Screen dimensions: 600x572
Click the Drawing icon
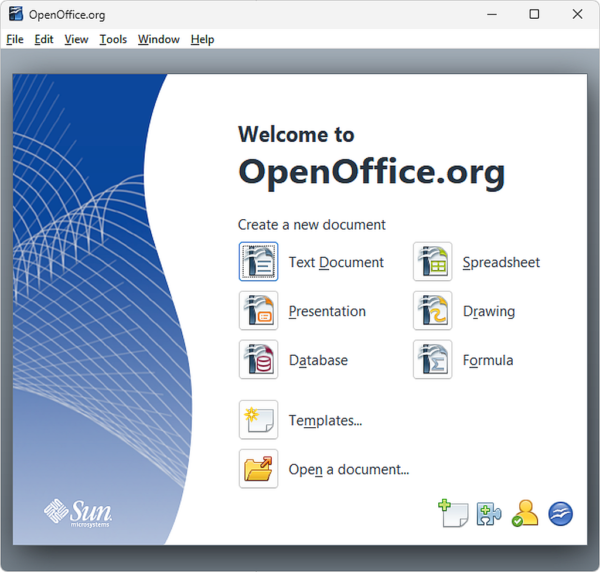click(x=432, y=311)
